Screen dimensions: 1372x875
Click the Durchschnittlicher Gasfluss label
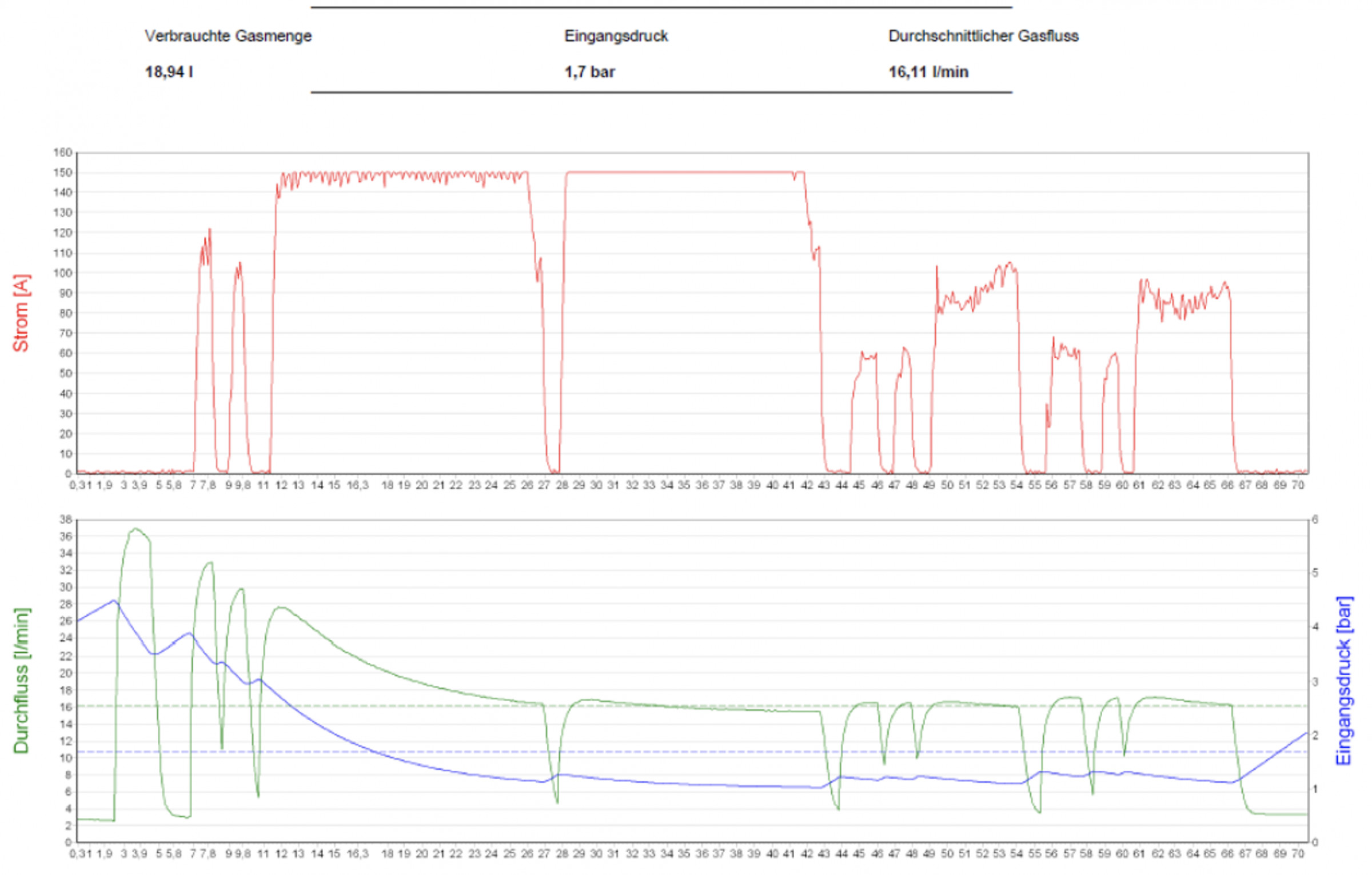[x=983, y=36]
